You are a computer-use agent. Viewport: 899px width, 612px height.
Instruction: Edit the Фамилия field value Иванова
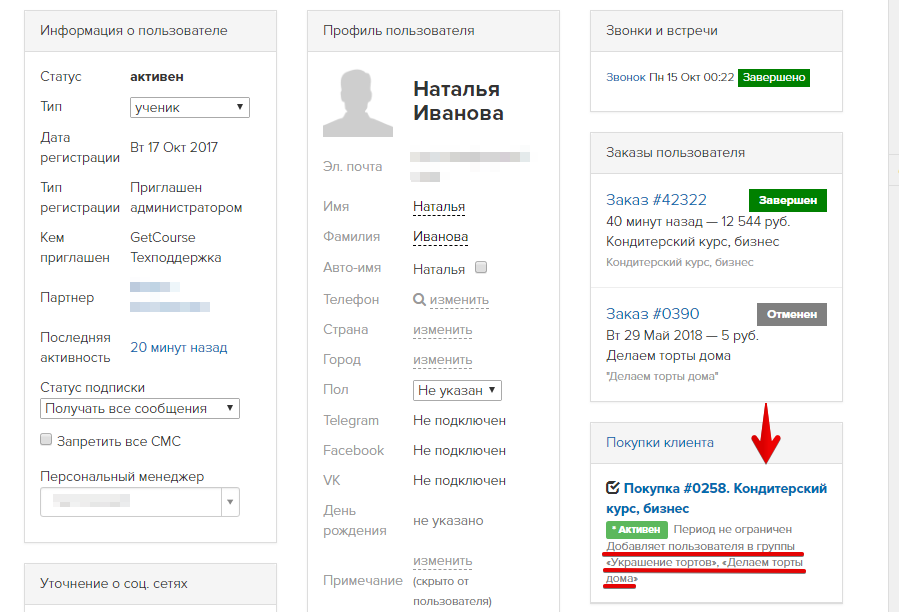pyautogui.click(x=440, y=236)
